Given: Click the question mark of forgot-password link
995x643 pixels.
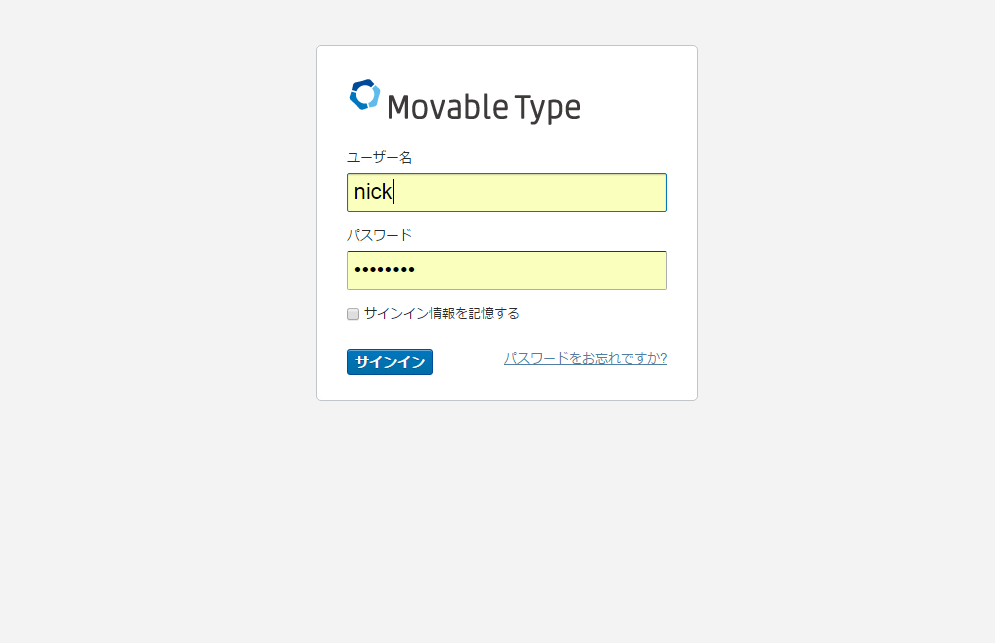Looking at the screenshot, I should (x=663, y=359).
